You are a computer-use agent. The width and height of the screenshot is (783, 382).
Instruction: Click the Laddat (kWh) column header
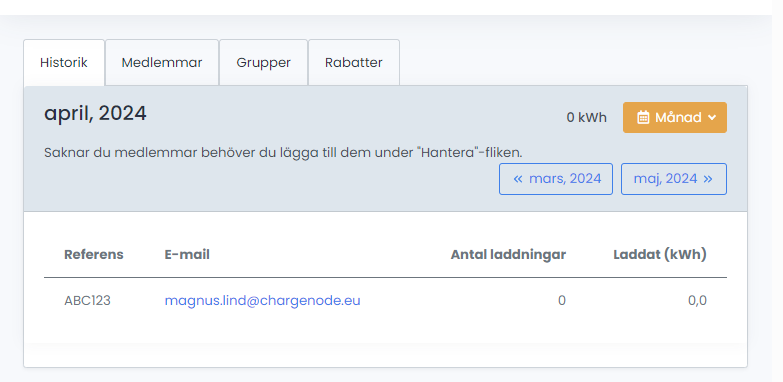[x=660, y=255]
